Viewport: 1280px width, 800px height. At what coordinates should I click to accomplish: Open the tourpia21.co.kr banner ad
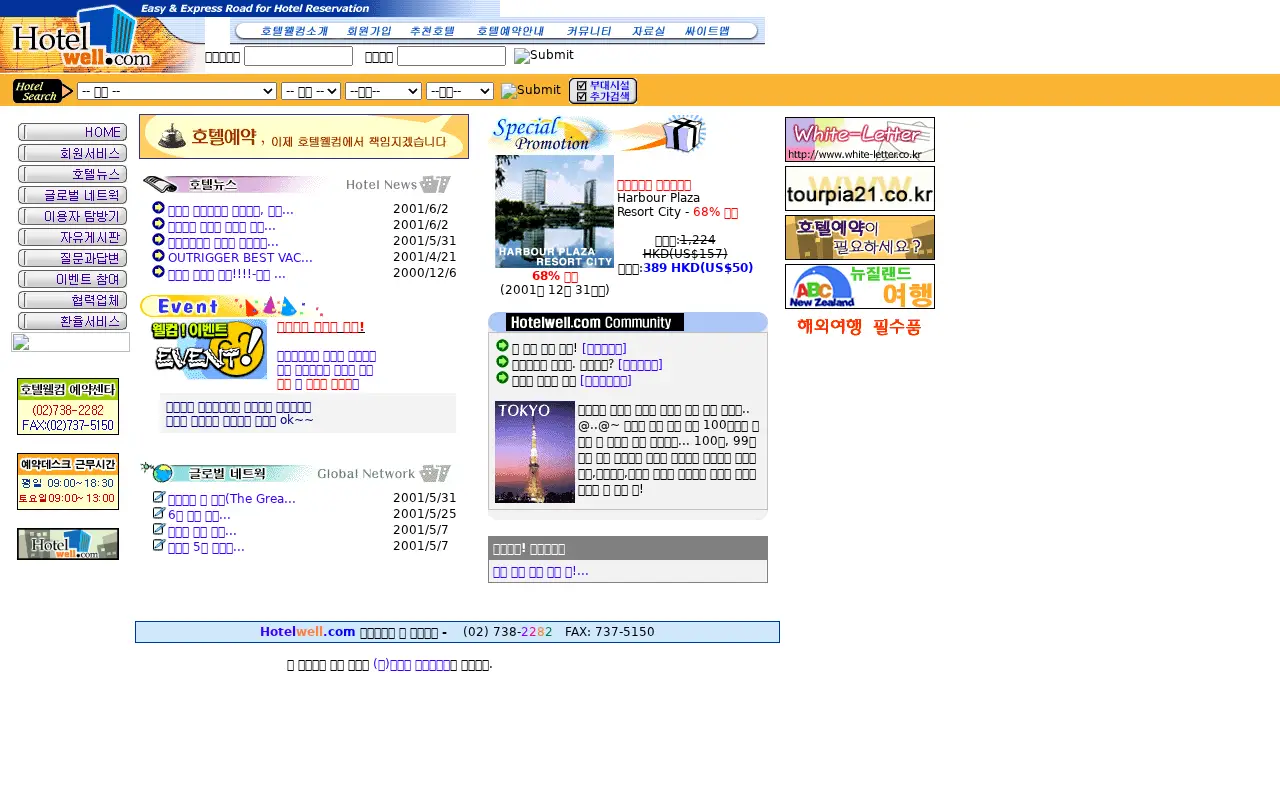pos(860,188)
